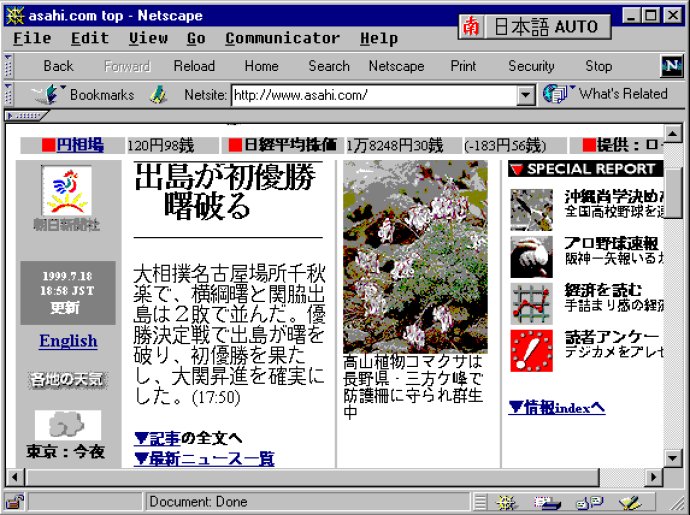Open the 各地の天気 weather button
The height and width of the screenshot is (515, 690).
[66, 379]
